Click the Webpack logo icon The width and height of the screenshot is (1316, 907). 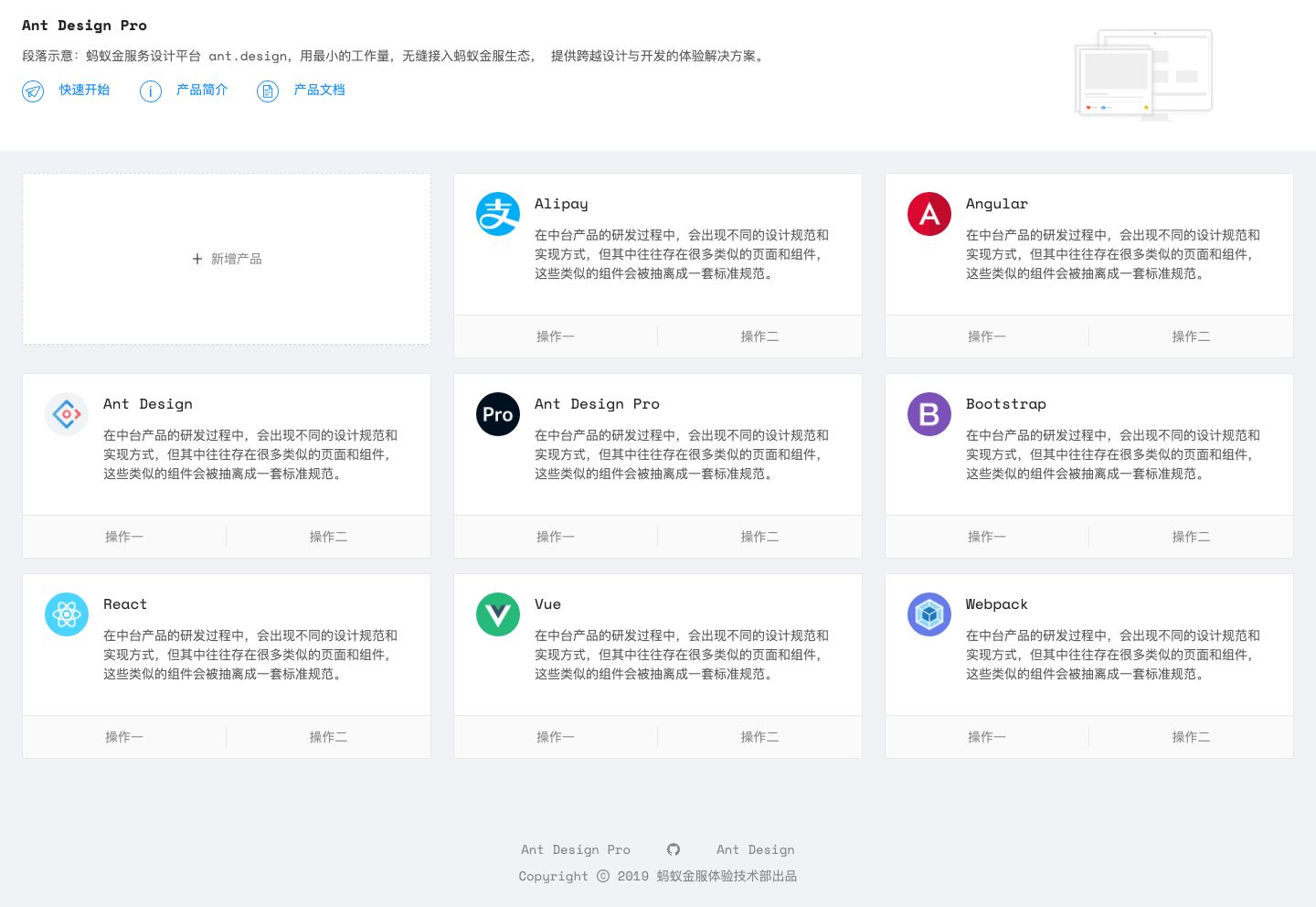coord(929,614)
